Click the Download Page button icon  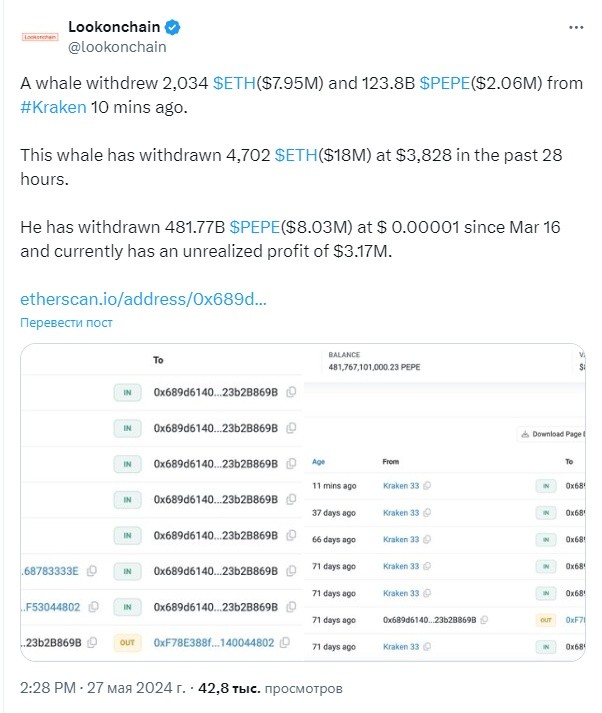pos(525,434)
